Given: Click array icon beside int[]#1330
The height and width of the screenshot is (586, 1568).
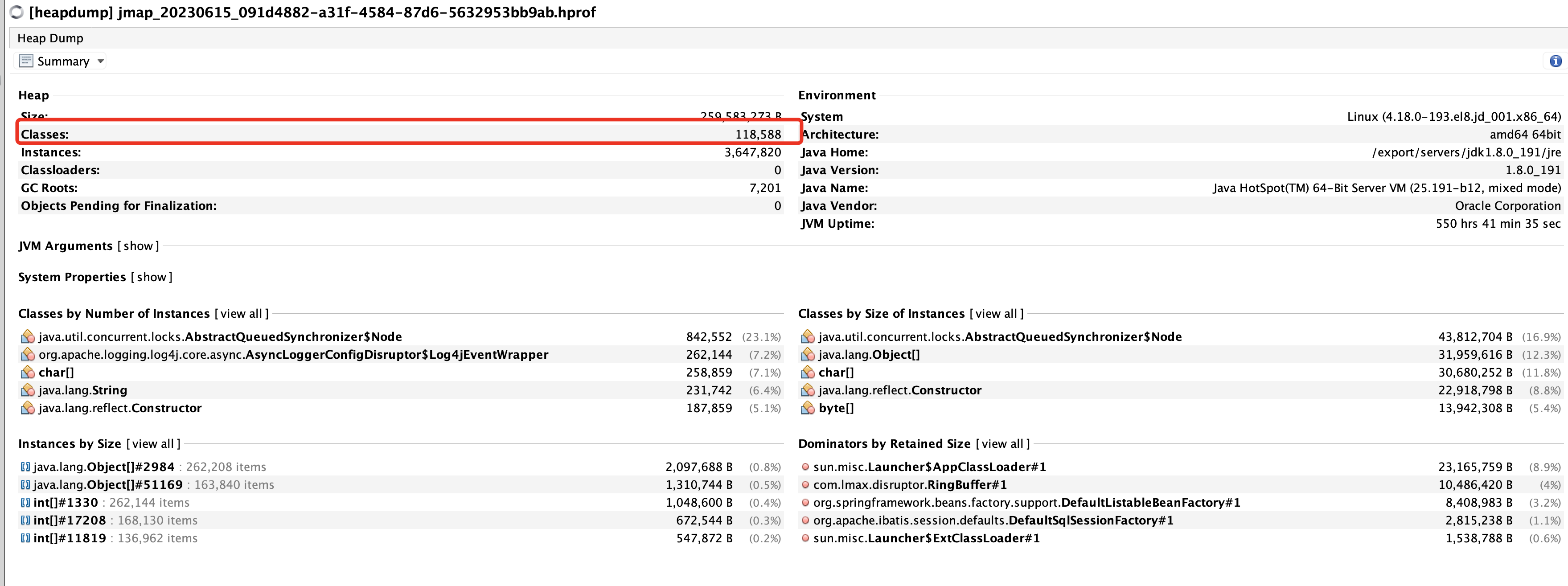Looking at the screenshot, I should 25,503.
